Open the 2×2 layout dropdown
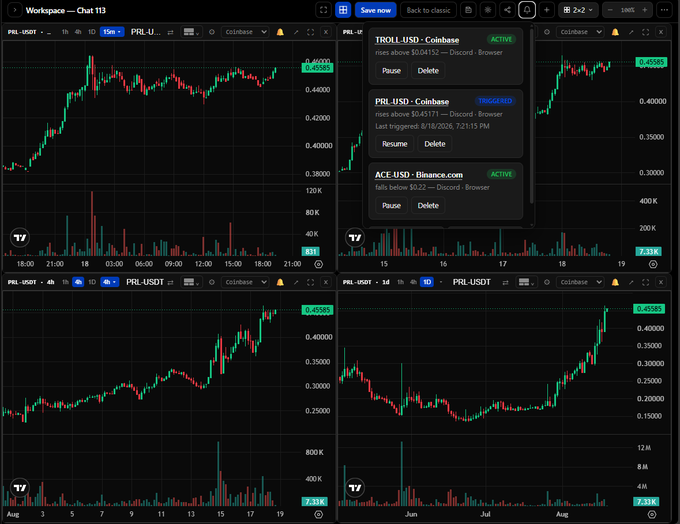This screenshot has width=680, height=524. pos(578,10)
